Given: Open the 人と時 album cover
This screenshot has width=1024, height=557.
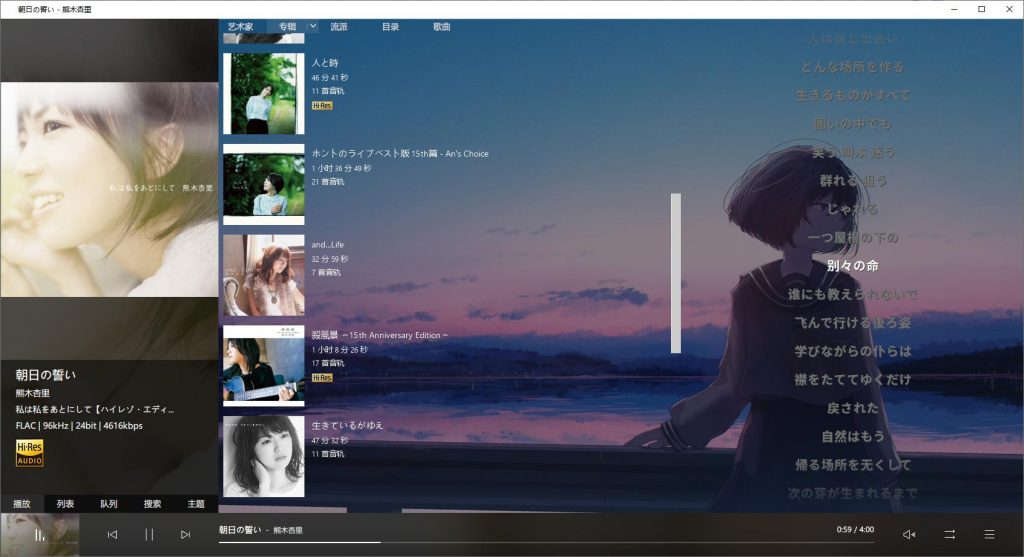Looking at the screenshot, I should (x=264, y=93).
